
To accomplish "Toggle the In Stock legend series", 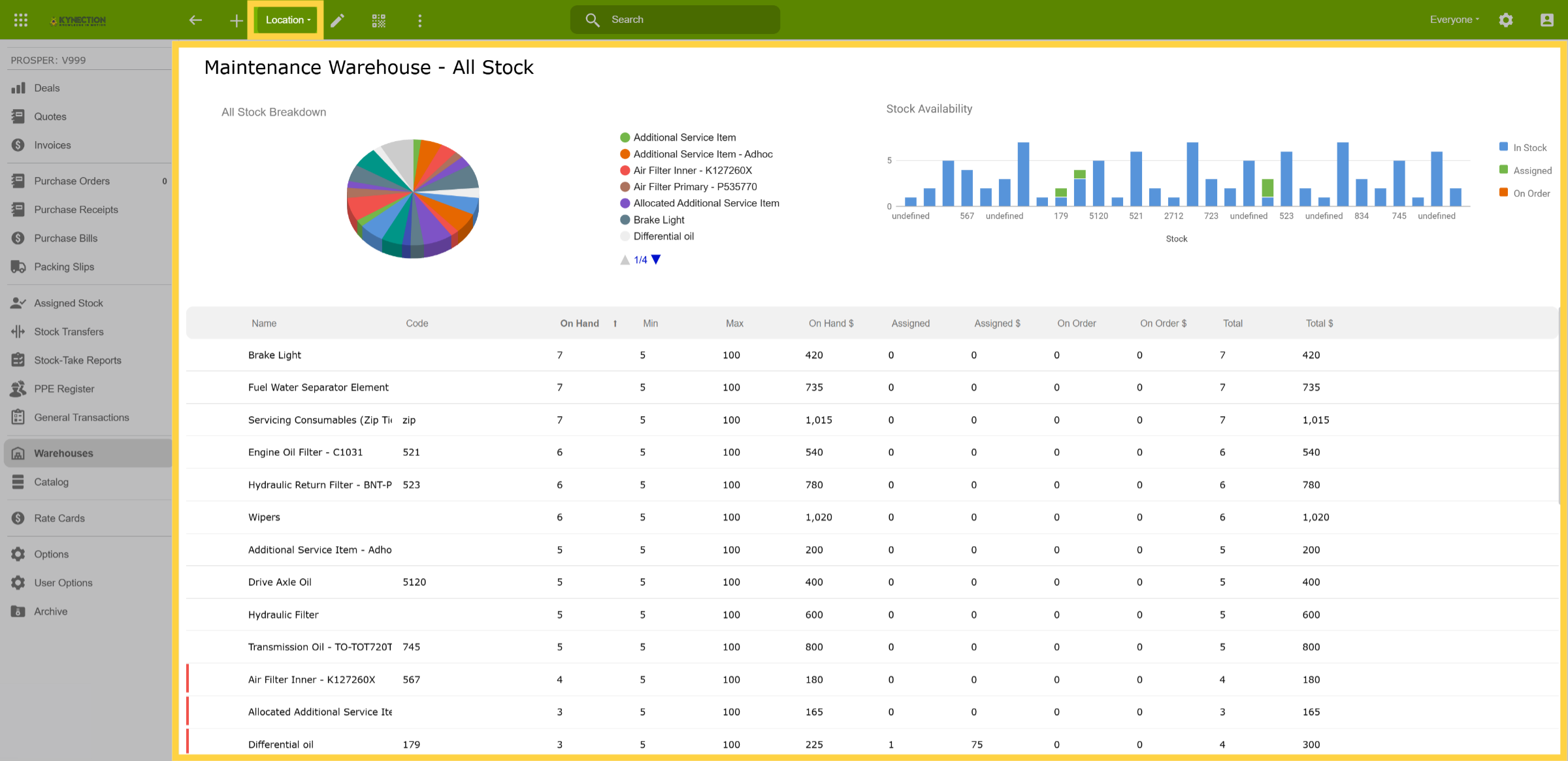I will click(x=1523, y=148).
